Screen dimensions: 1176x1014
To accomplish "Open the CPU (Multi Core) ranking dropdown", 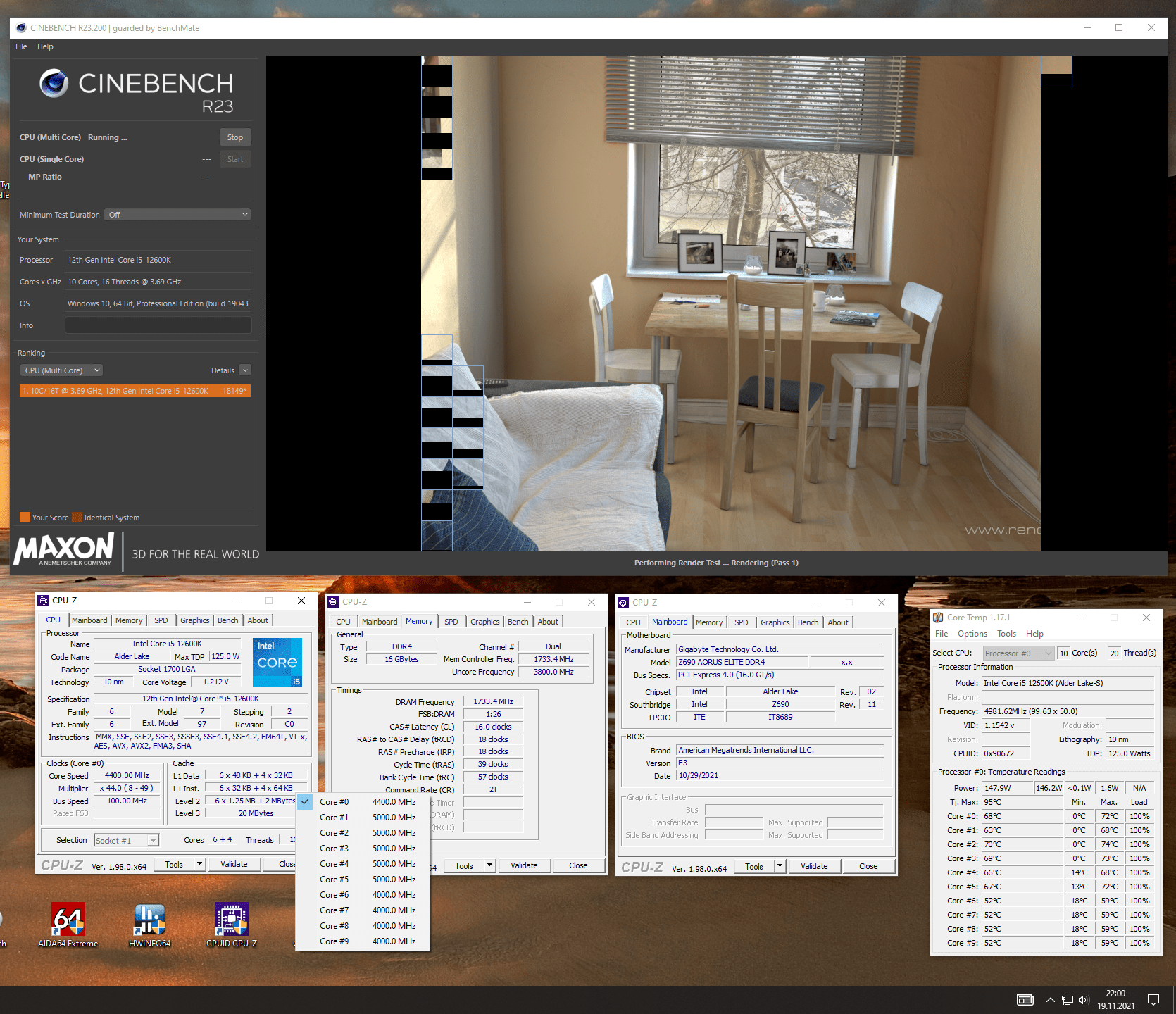I will coord(62,370).
